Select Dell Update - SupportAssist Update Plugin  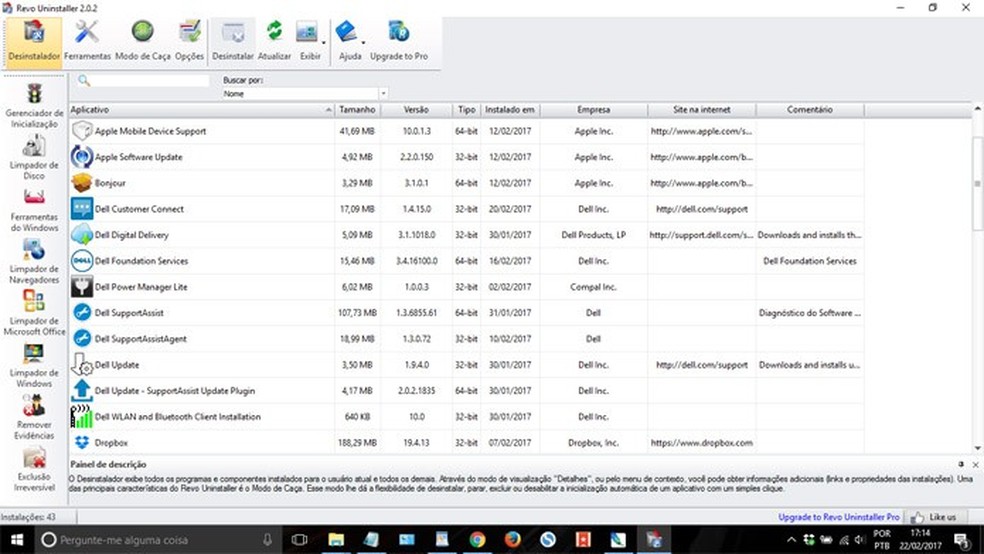pyautogui.click(x=466, y=390)
